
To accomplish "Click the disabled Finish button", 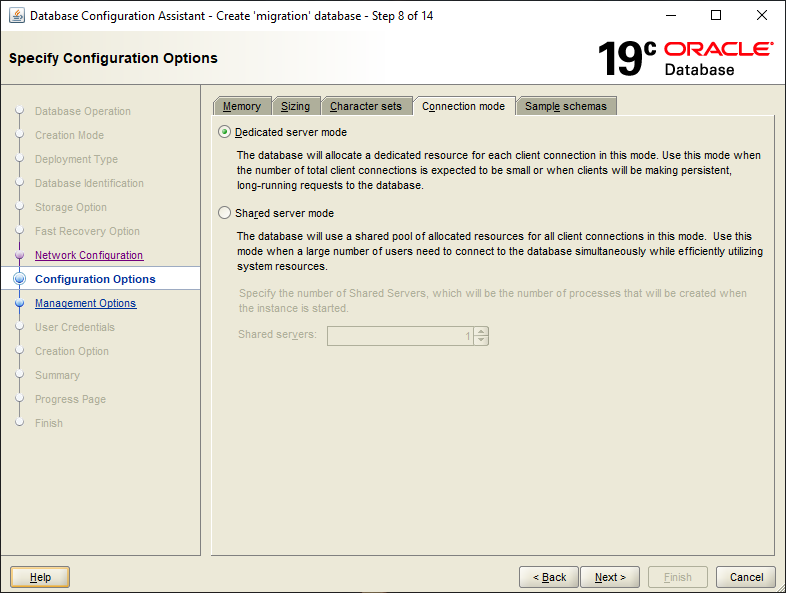I will (678, 577).
